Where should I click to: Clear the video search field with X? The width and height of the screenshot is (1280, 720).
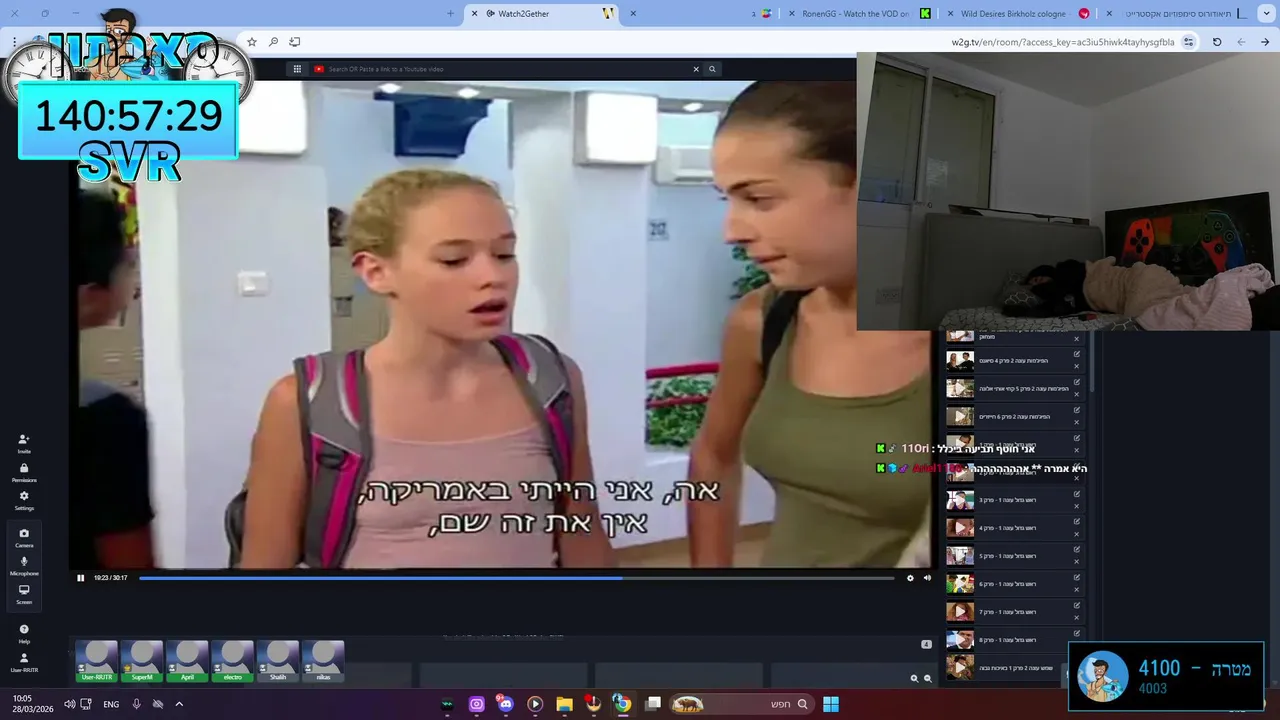[x=696, y=69]
